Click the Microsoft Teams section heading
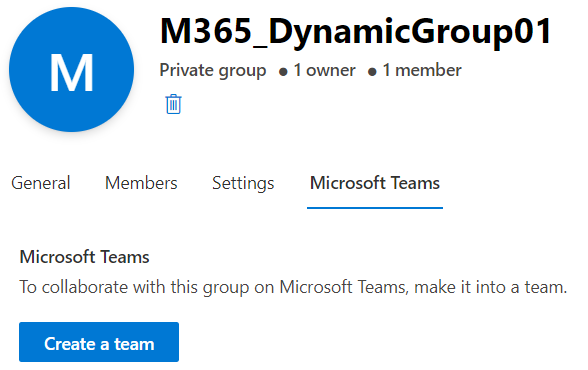The image size is (588, 370). pos(84,257)
